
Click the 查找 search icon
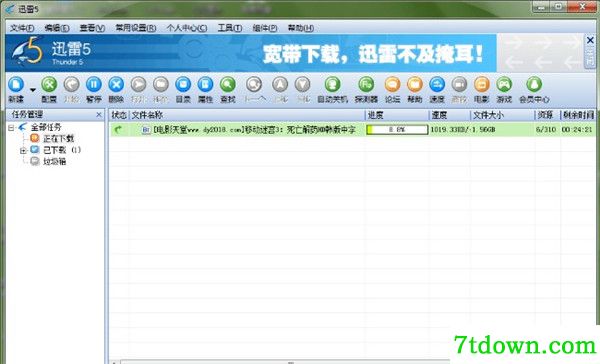point(228,85)
